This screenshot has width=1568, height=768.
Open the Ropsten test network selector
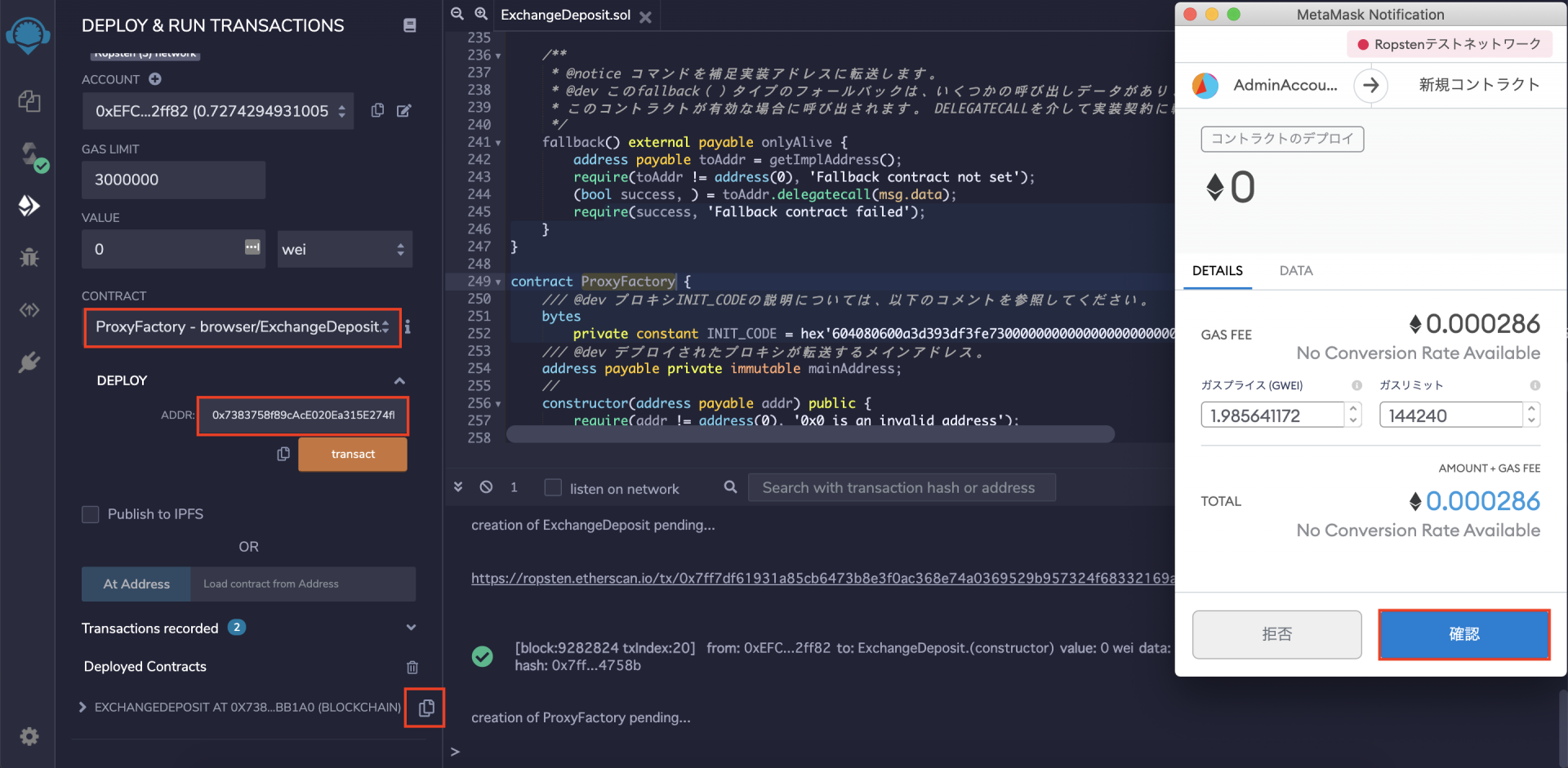pos(1449,44)
